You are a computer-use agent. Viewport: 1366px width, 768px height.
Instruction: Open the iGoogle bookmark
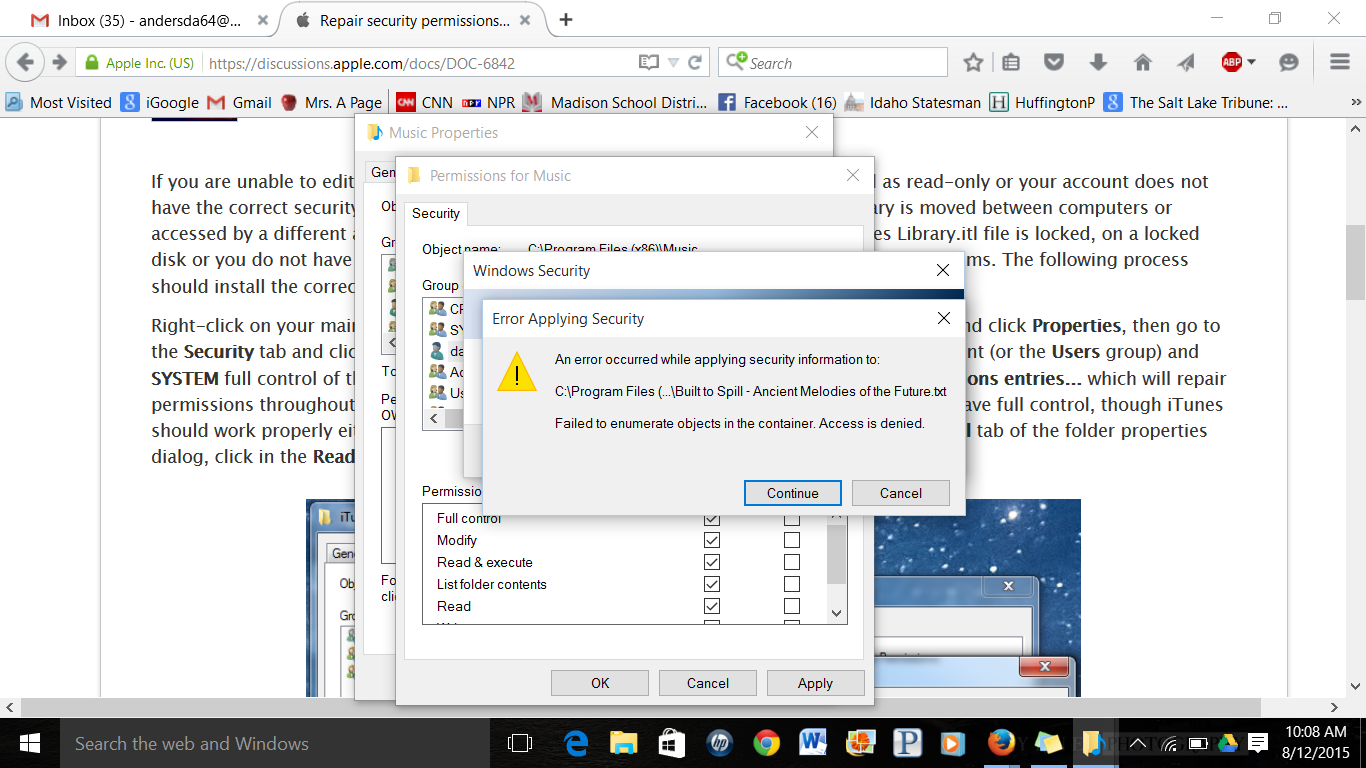pos(160,102)
